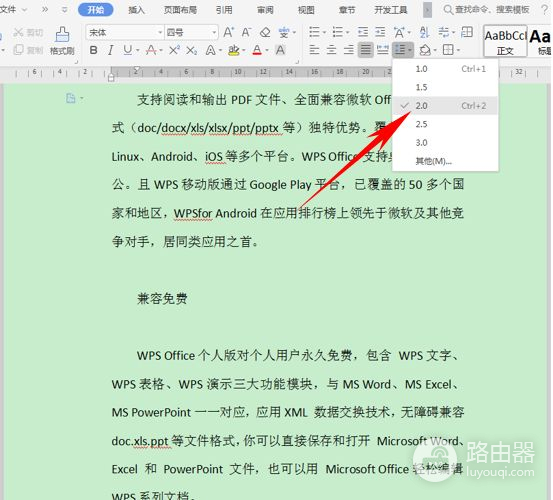Open the font name dropdown (宋体)
This screenshot has height=500, width=553.
click(160, 33)
